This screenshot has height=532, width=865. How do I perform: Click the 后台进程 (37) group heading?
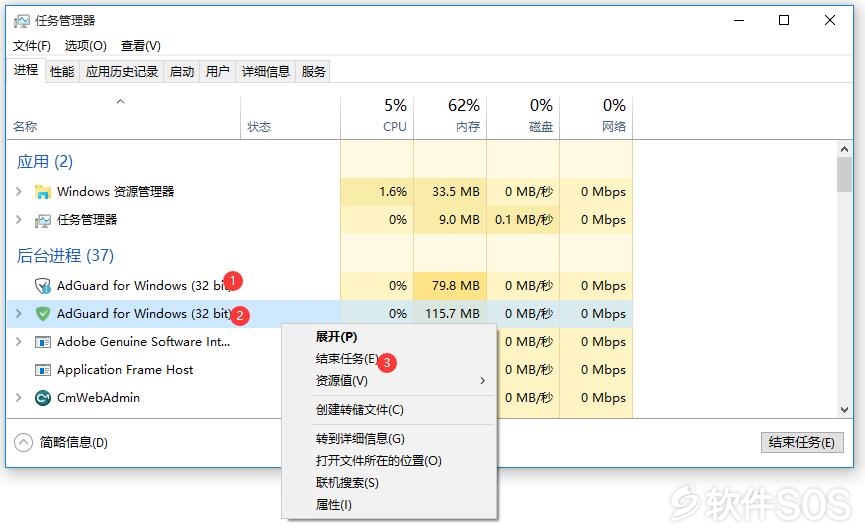point(65,256)
